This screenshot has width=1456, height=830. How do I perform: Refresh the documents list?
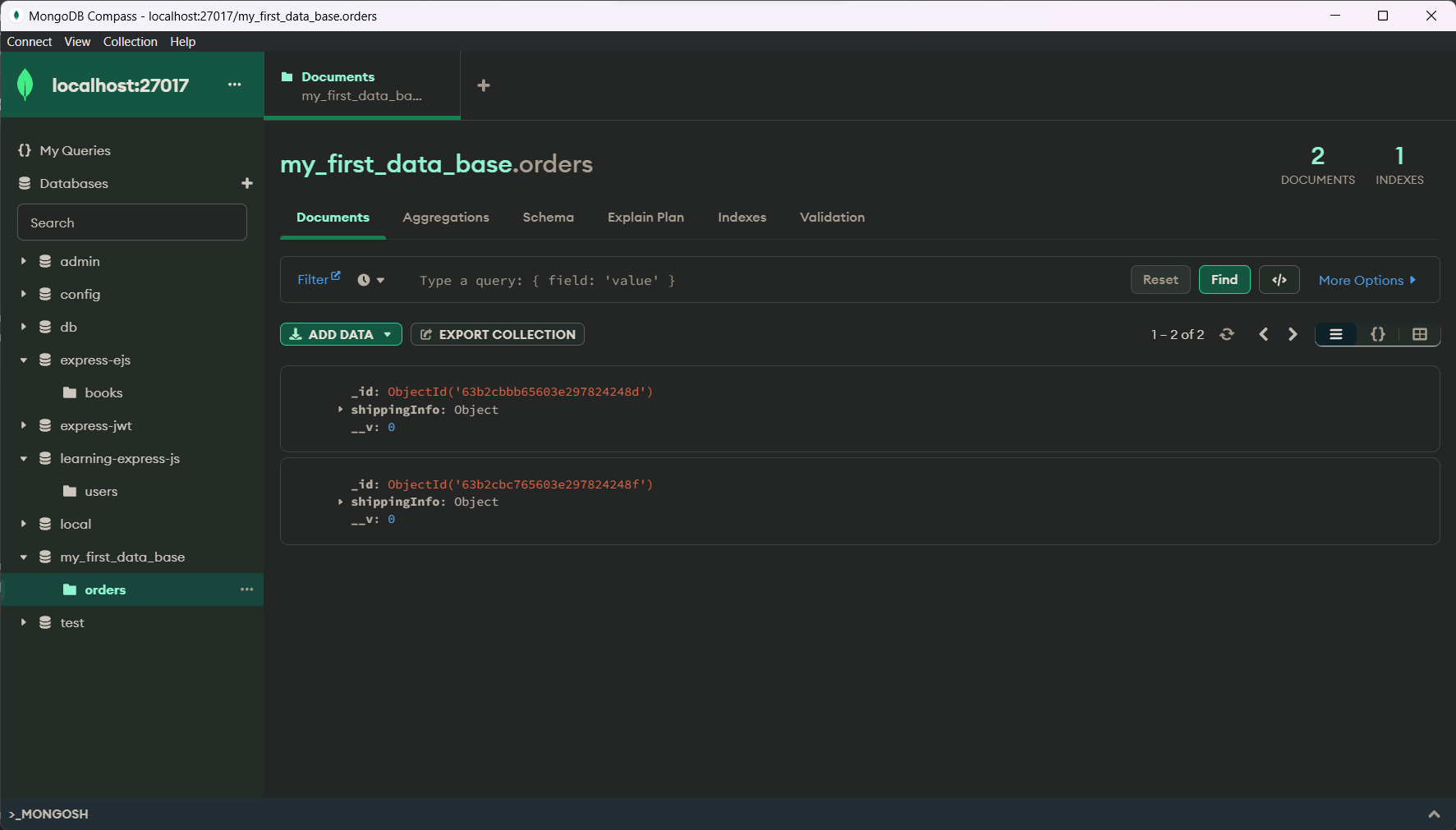tap(1227, 334)
